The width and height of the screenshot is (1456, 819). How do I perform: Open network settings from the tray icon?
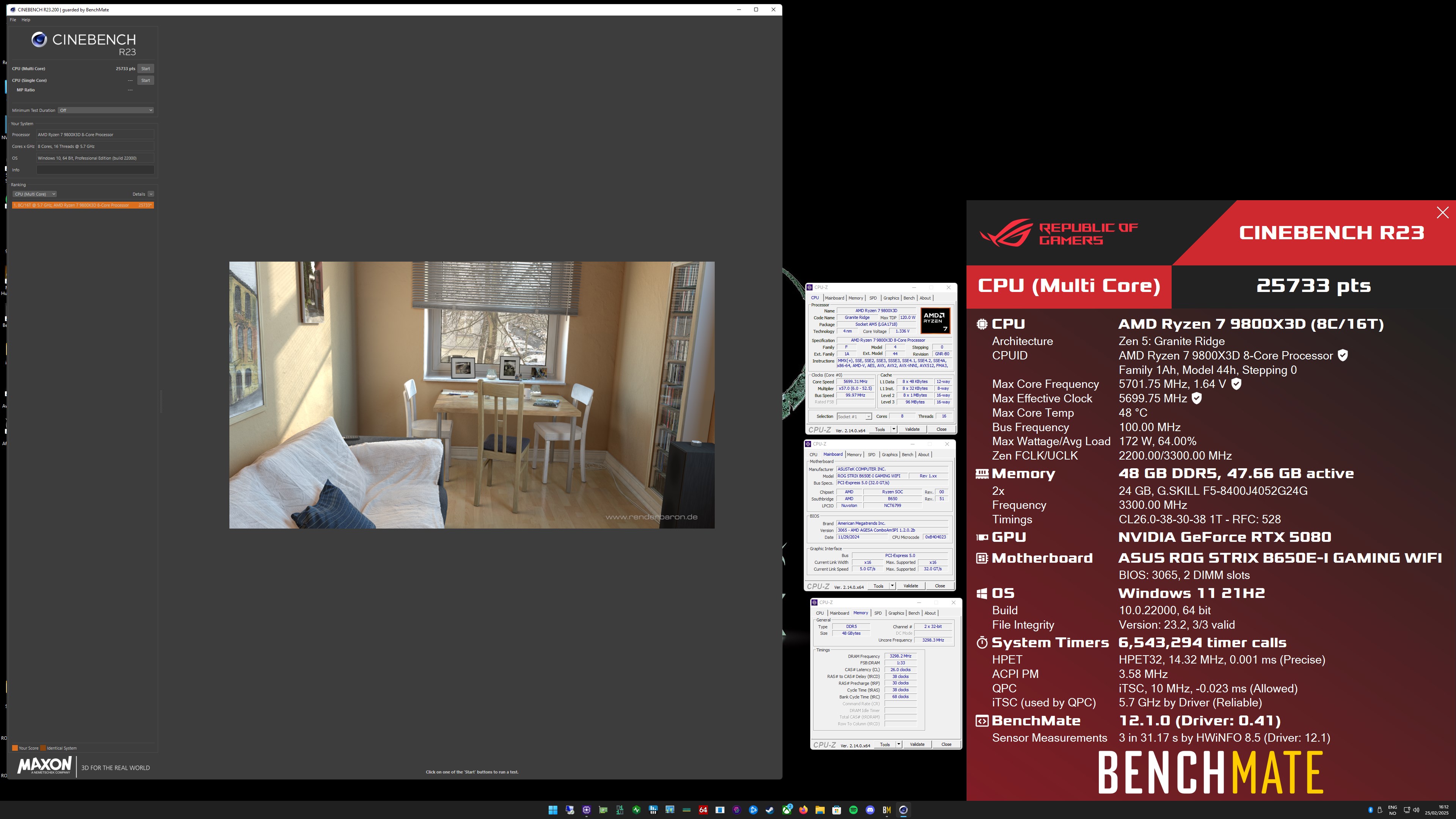pyautogui.click(x=1407, y=810)
